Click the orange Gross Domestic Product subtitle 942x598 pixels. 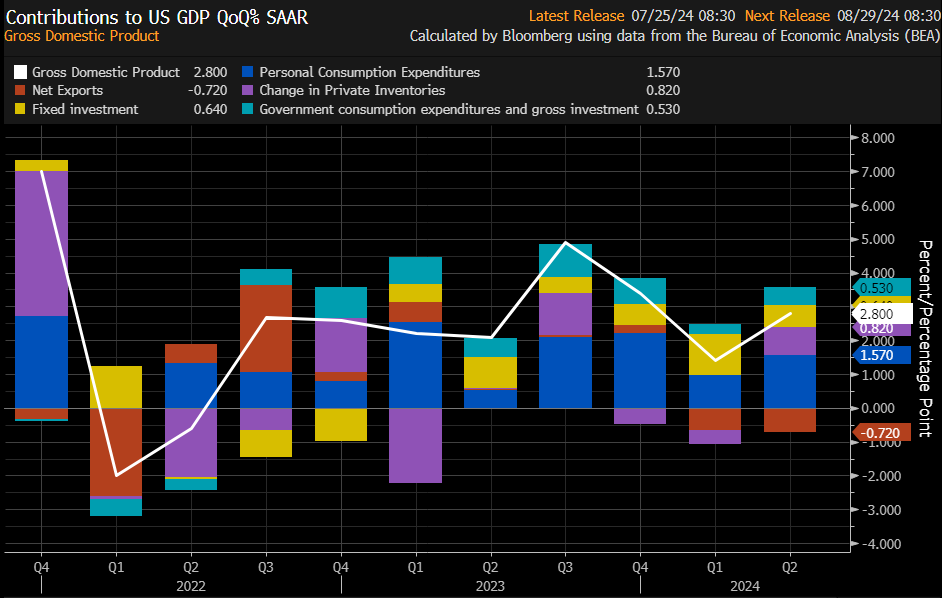click(x=82, y=36)
